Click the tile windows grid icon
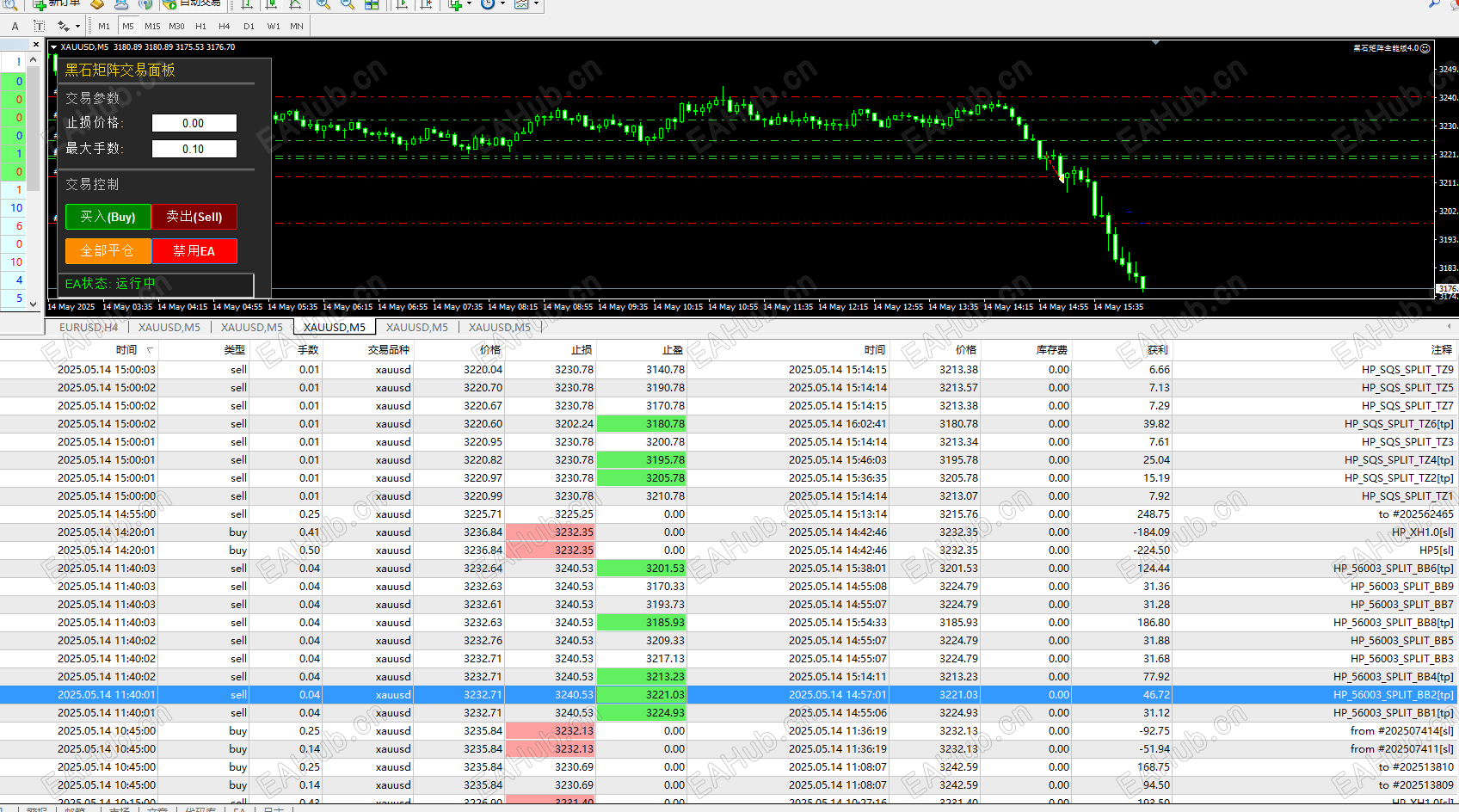This screenshot has height=812, width=1459. [372, 4]
